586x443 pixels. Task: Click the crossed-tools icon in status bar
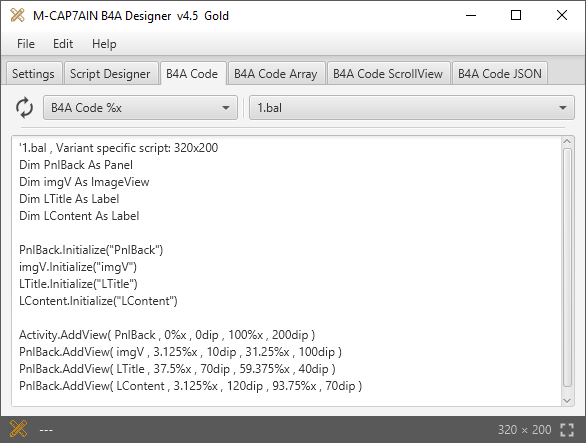[18, 429]
